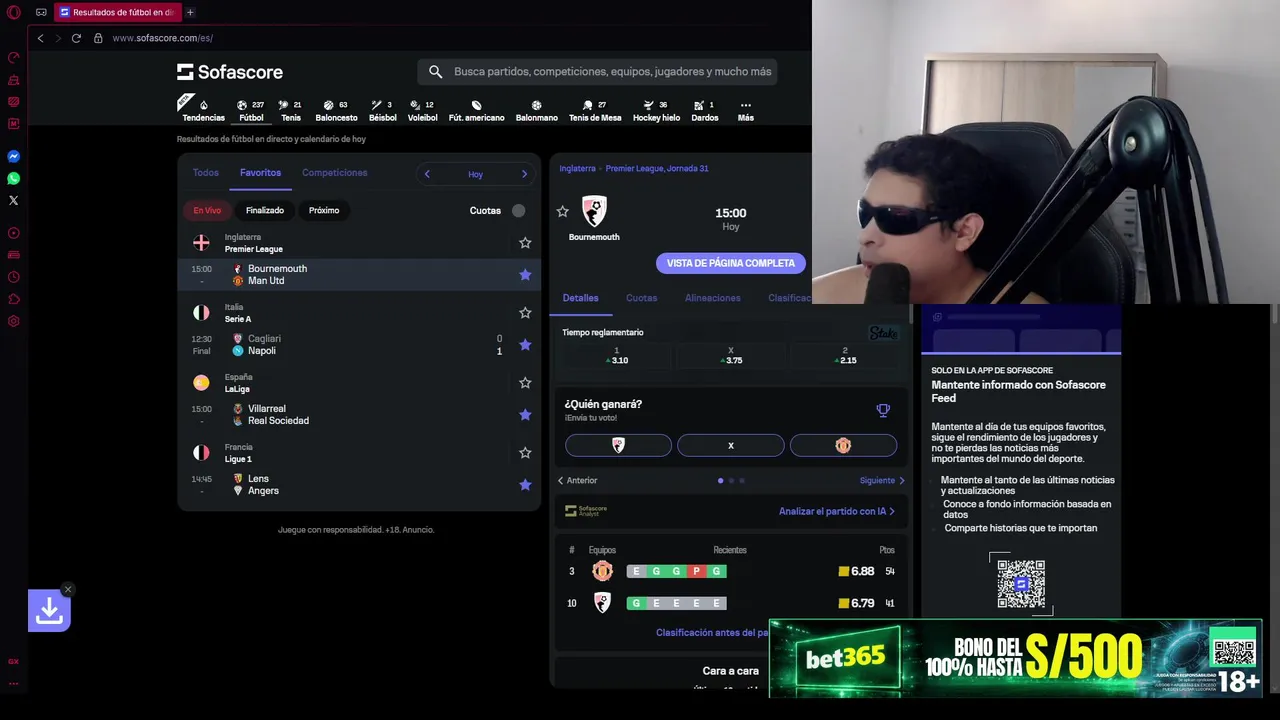This screenshot has height=720, width=1280.
Task: Click the search matches input field
Action: coord(598,72)
